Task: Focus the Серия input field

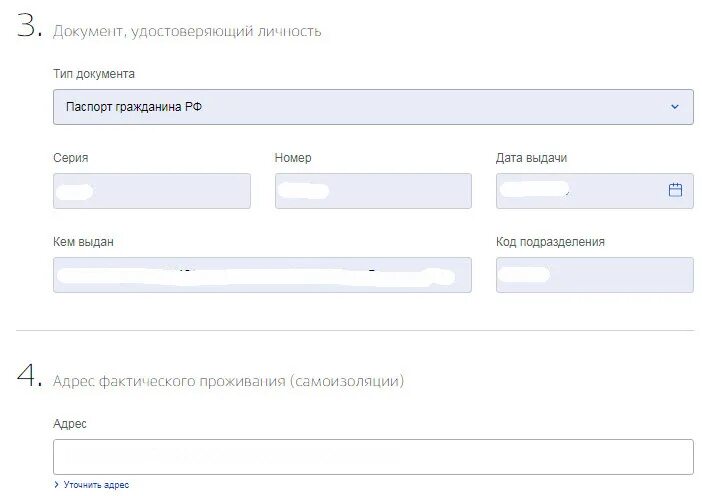Action: tap(152, 191)
